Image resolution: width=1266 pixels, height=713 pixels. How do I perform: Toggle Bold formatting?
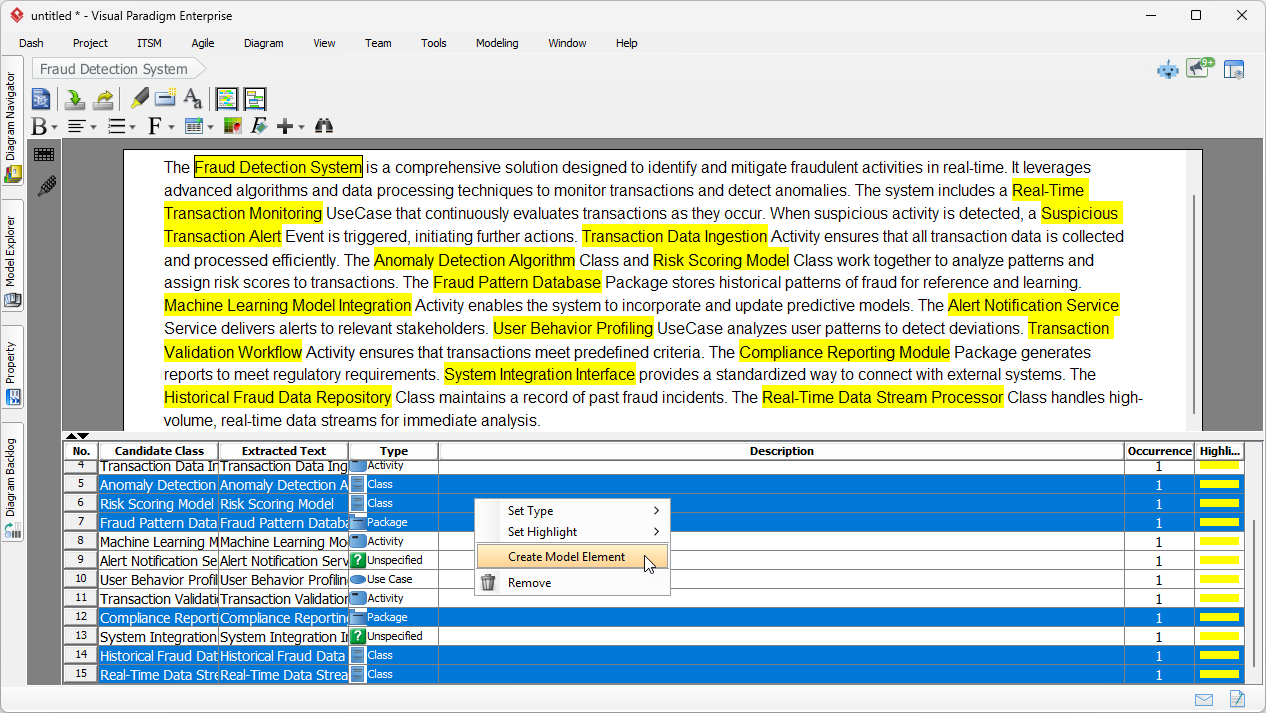pos(40,126)
